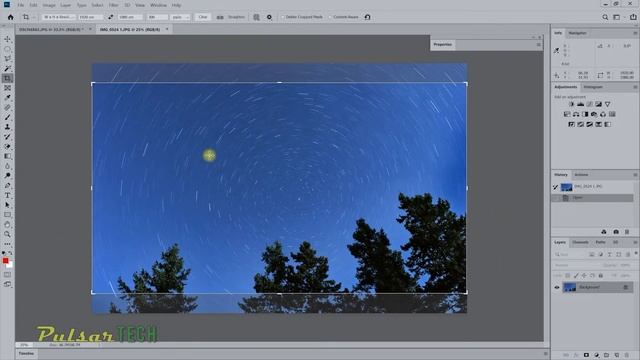Open the Adjustments panel flyout menu
Viewport: 640px width, 360px height.
tap(635, 87)
